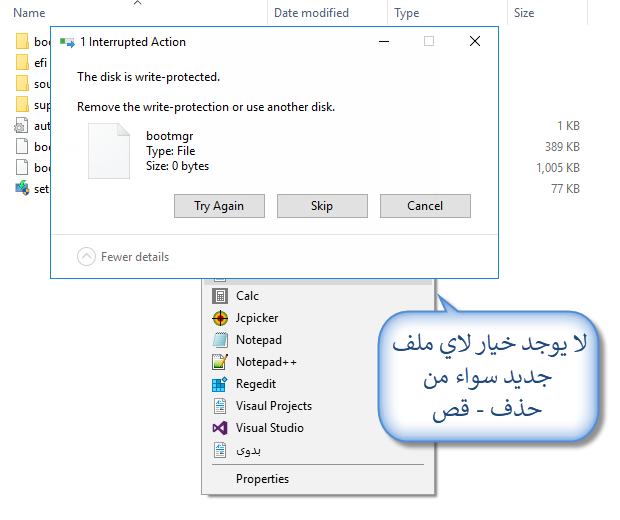
Task: Click the Size column header
Action: tap(524, 13)
